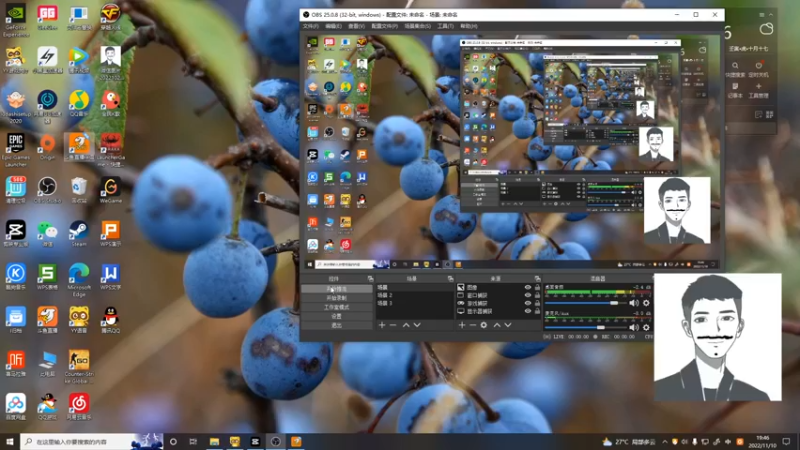The height and width of the screenshot is (450, 800).
Task: Lock the 窗口捕获 source
Action: 537,295
